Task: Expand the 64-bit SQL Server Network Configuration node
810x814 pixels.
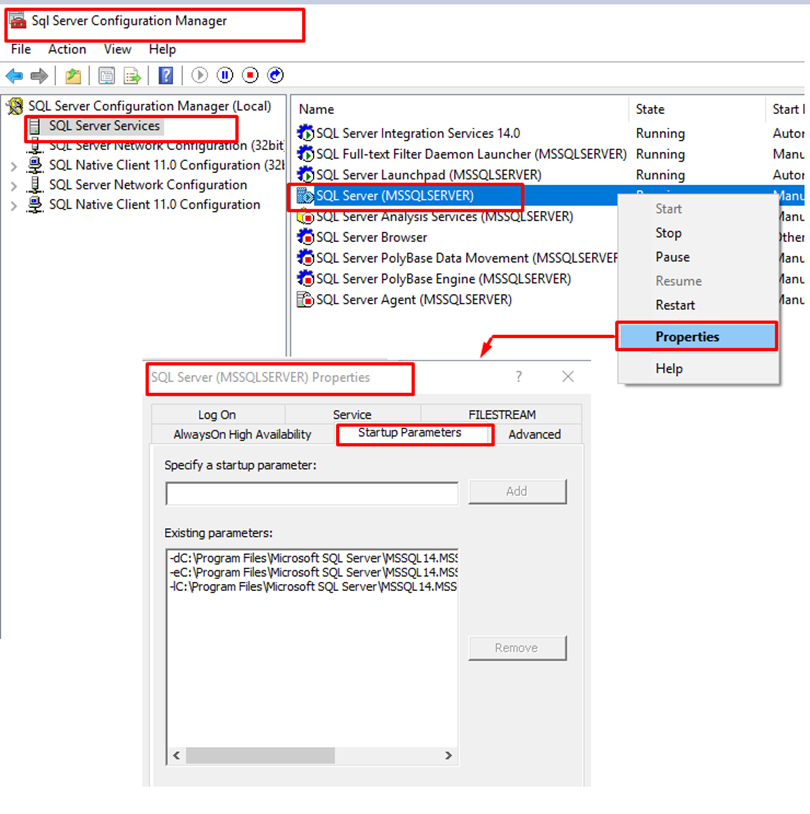Action: (14, 186)
